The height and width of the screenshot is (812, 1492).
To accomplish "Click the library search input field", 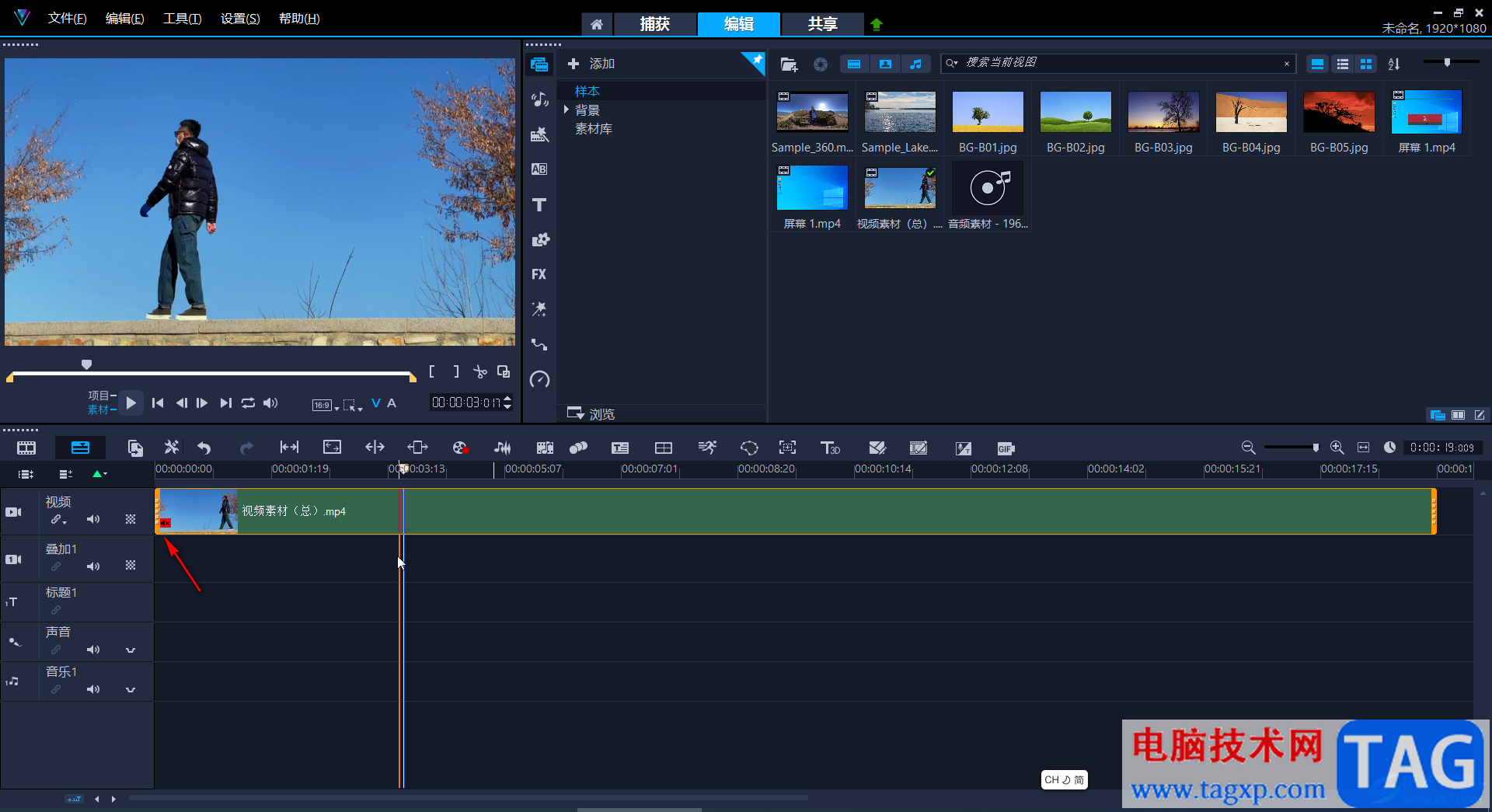I will [x=1119, y=63].
